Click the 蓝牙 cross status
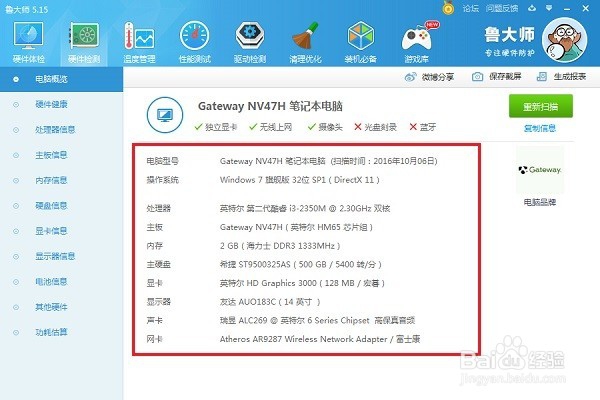The width and height of the screenshot is (600, 400). pos(423,127)
